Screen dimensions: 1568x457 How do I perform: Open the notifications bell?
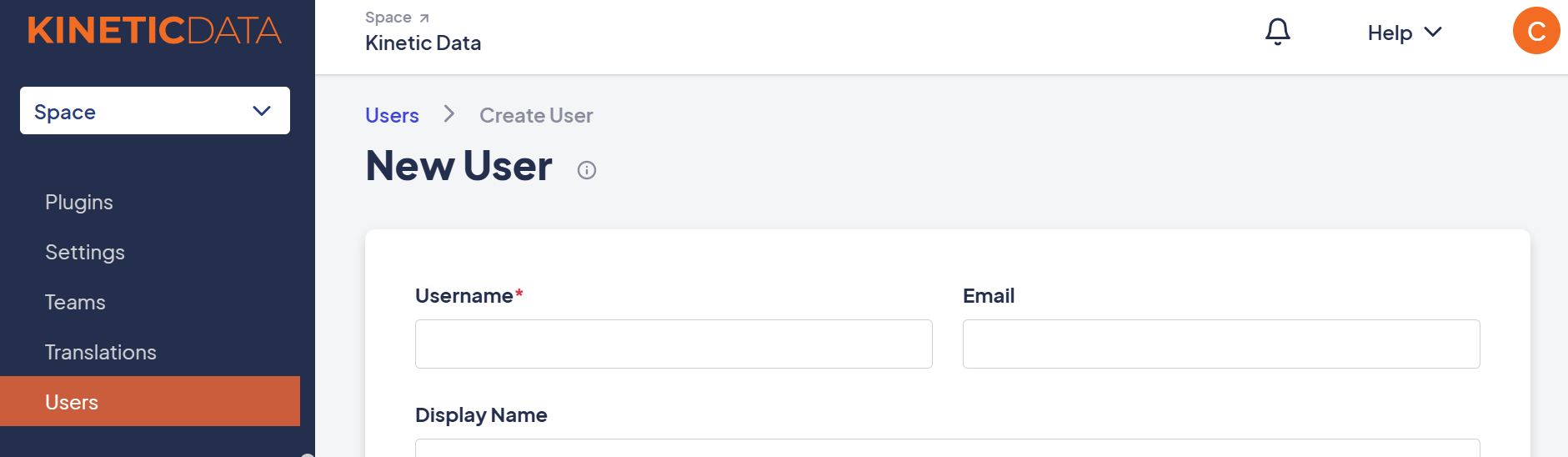click(1277, 32)
